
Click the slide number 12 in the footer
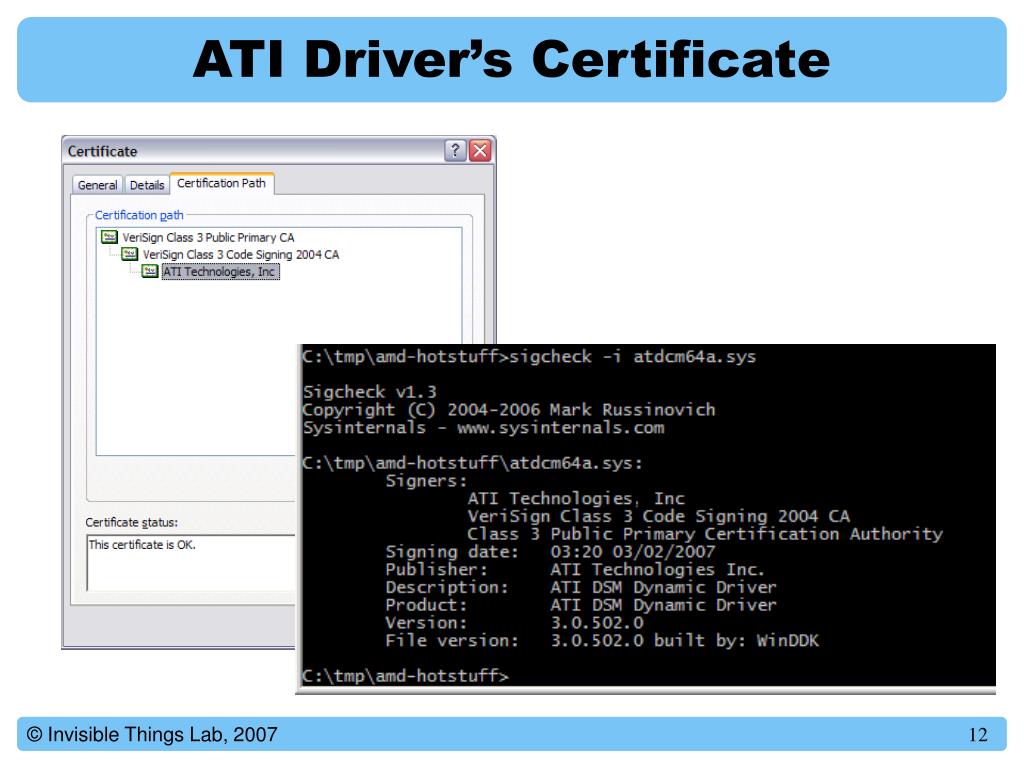[978, 735]
